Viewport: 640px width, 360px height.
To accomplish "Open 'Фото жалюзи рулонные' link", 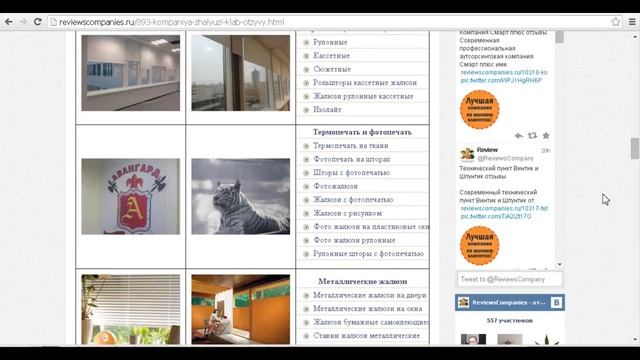I will (354, 240).
